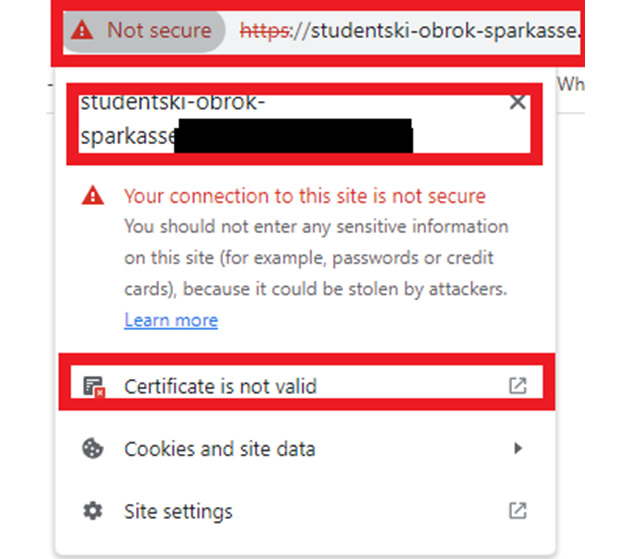The image size is (630, 559).
Task: Open "Certificate is not valid" details
Action: [x=220, y=386]
